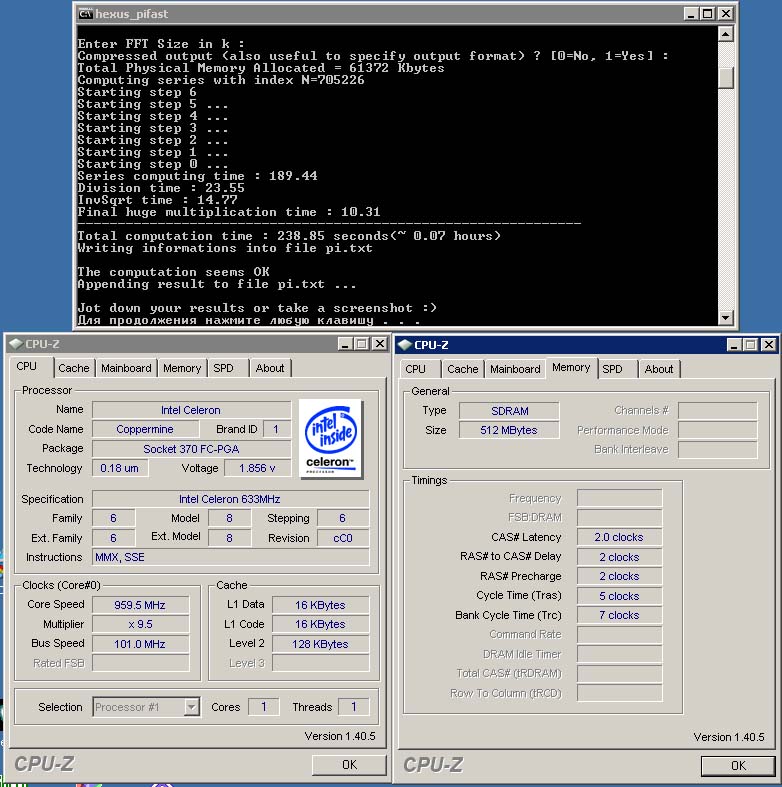Click the RAS# to CAS# Delay value
The image size is (782, 787).
click(619, 557)
